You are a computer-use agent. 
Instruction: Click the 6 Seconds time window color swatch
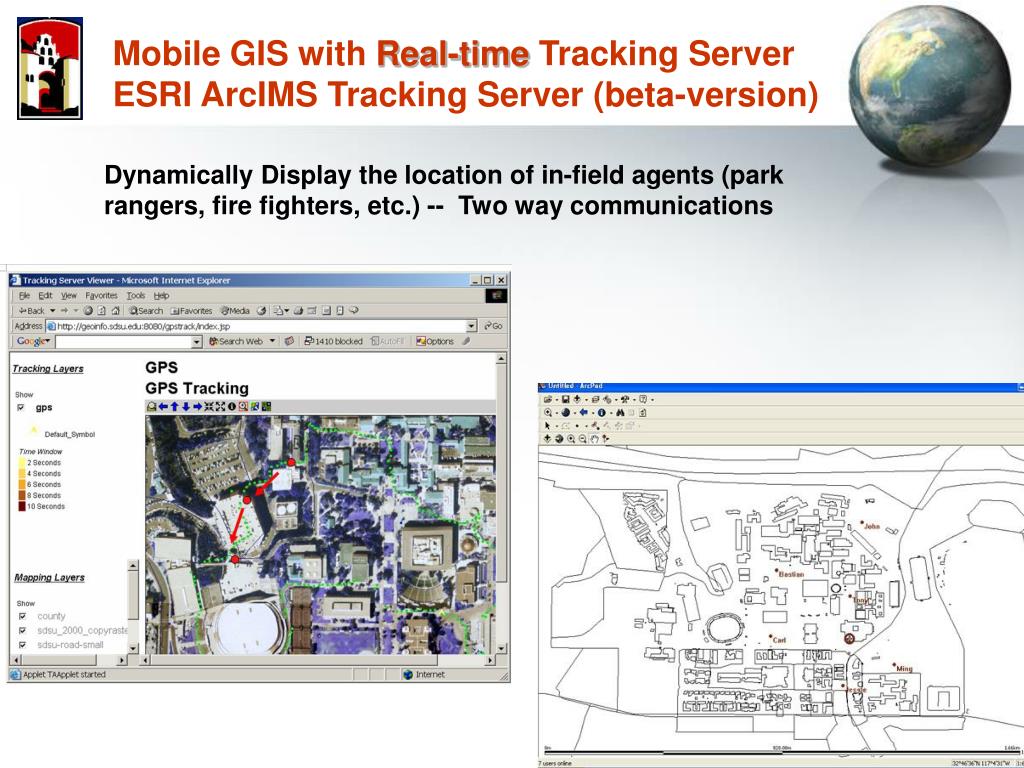pos(22,485)
